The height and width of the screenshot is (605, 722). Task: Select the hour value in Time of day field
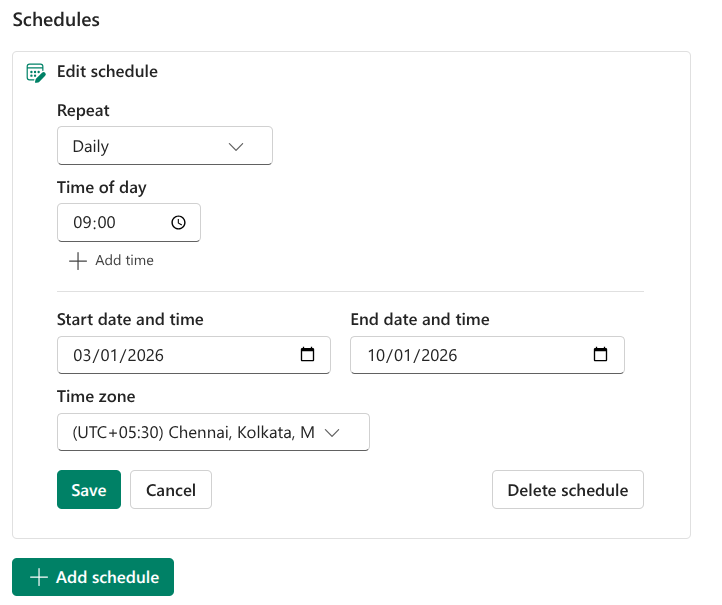pyautogui.click(x=82, y=223)
